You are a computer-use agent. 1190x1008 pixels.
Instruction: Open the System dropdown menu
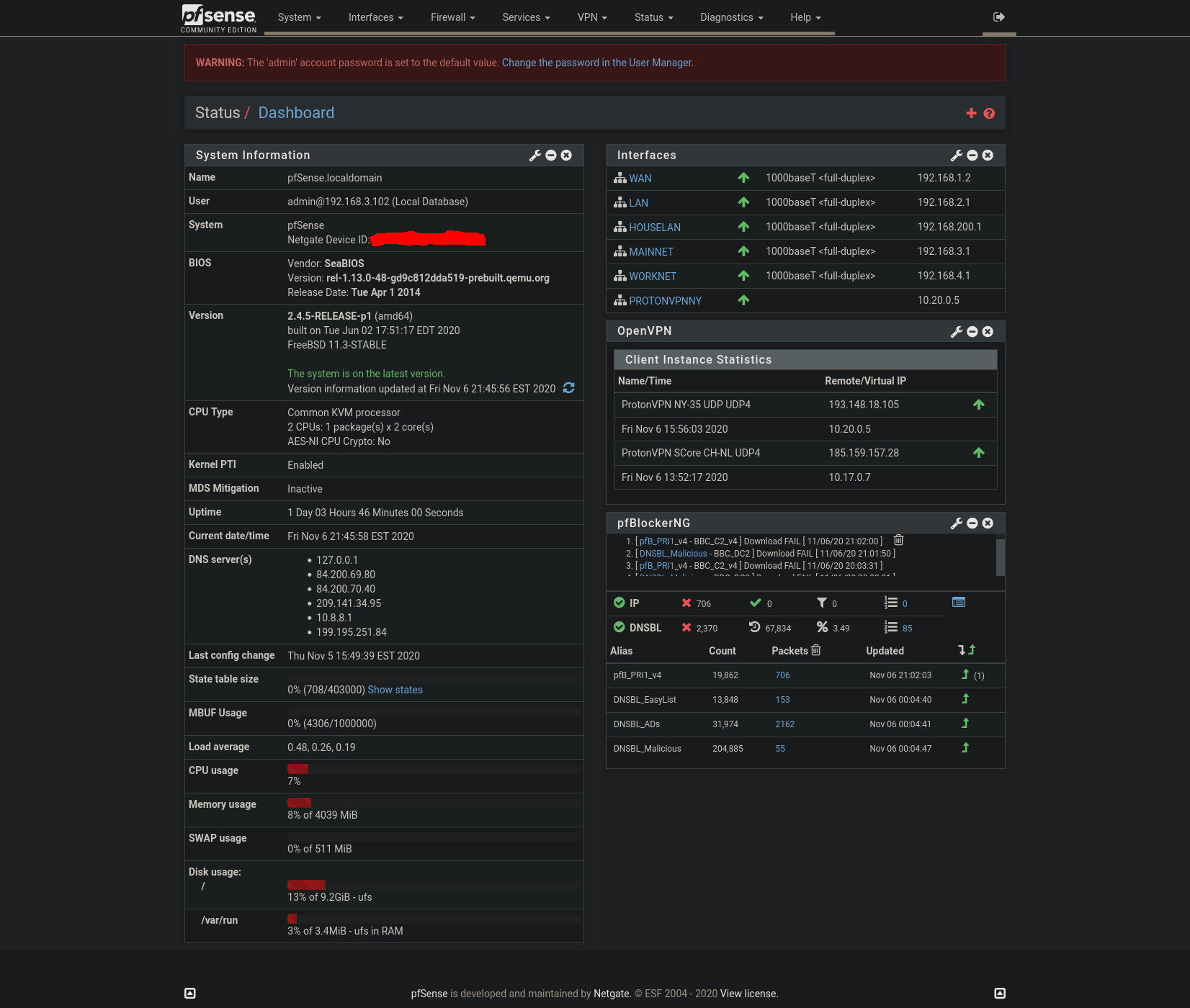300,17
